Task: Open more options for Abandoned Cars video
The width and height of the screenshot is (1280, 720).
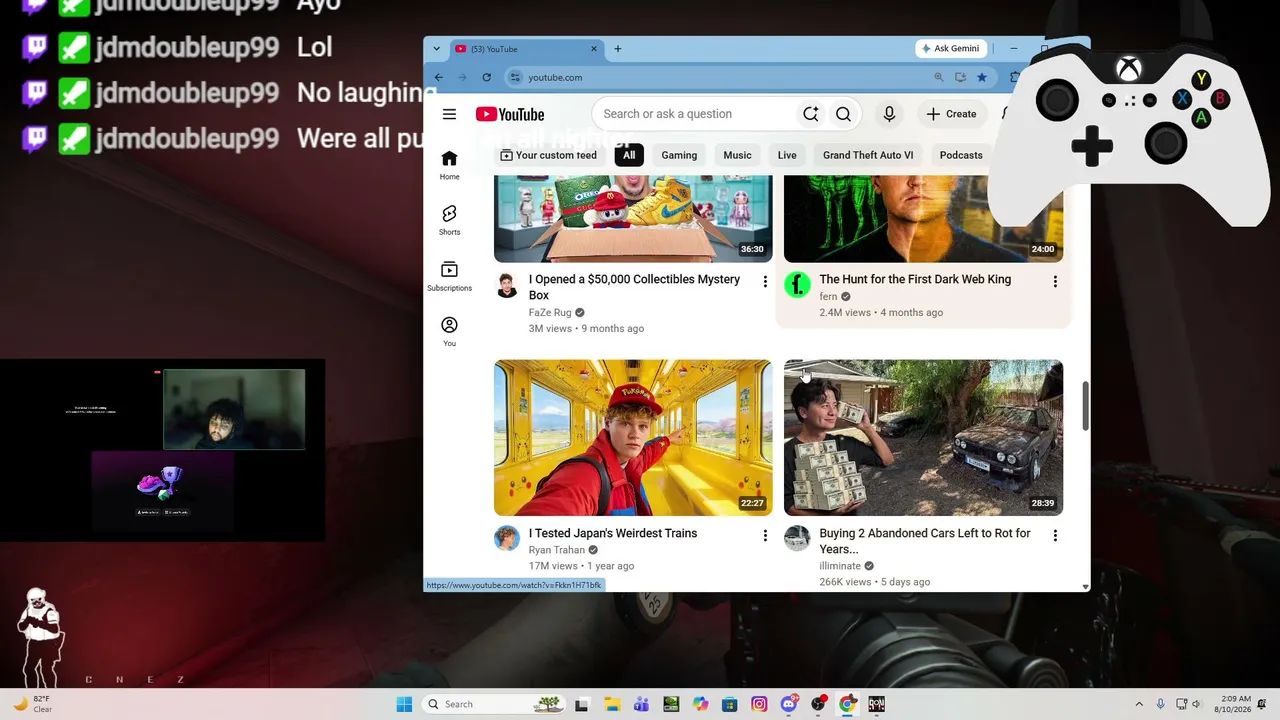Action: (1054, 536)
